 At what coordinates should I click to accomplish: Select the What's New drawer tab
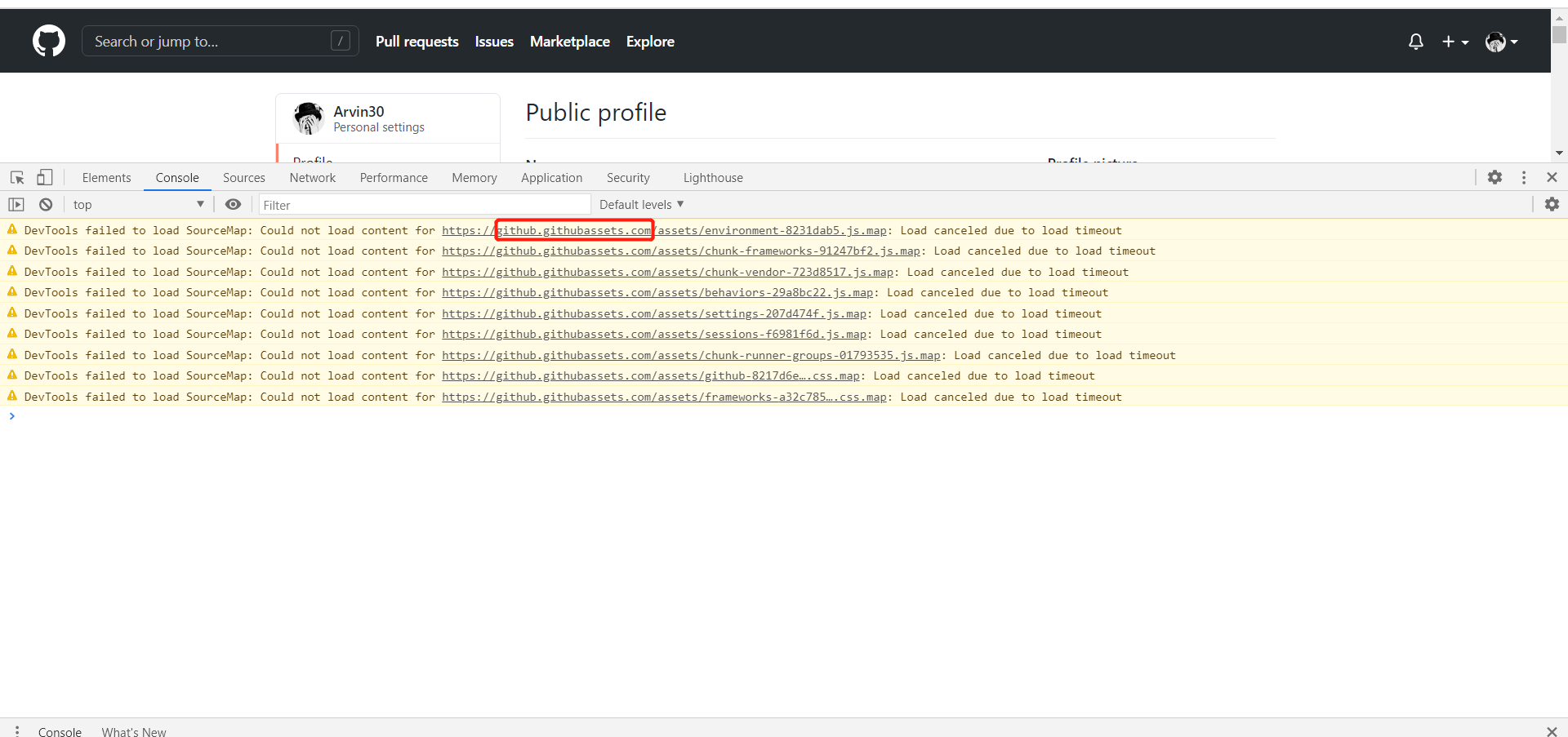pos(134,731)
